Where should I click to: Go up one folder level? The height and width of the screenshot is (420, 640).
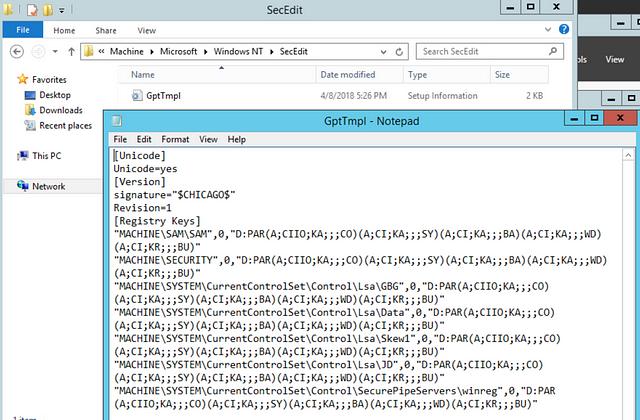[x=71, y=51]
